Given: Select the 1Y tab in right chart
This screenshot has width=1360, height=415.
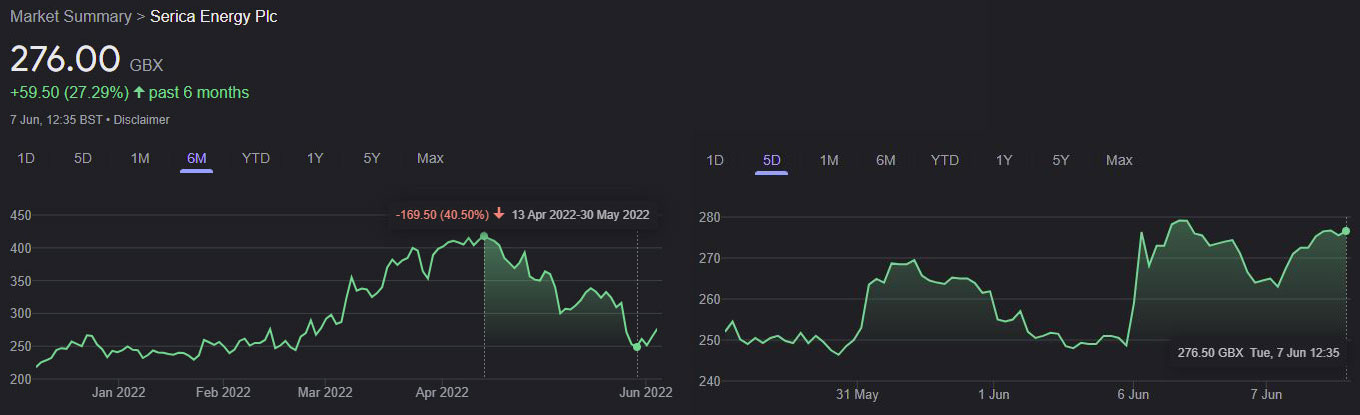Looking at the screenshot, I should [1004, 160].
